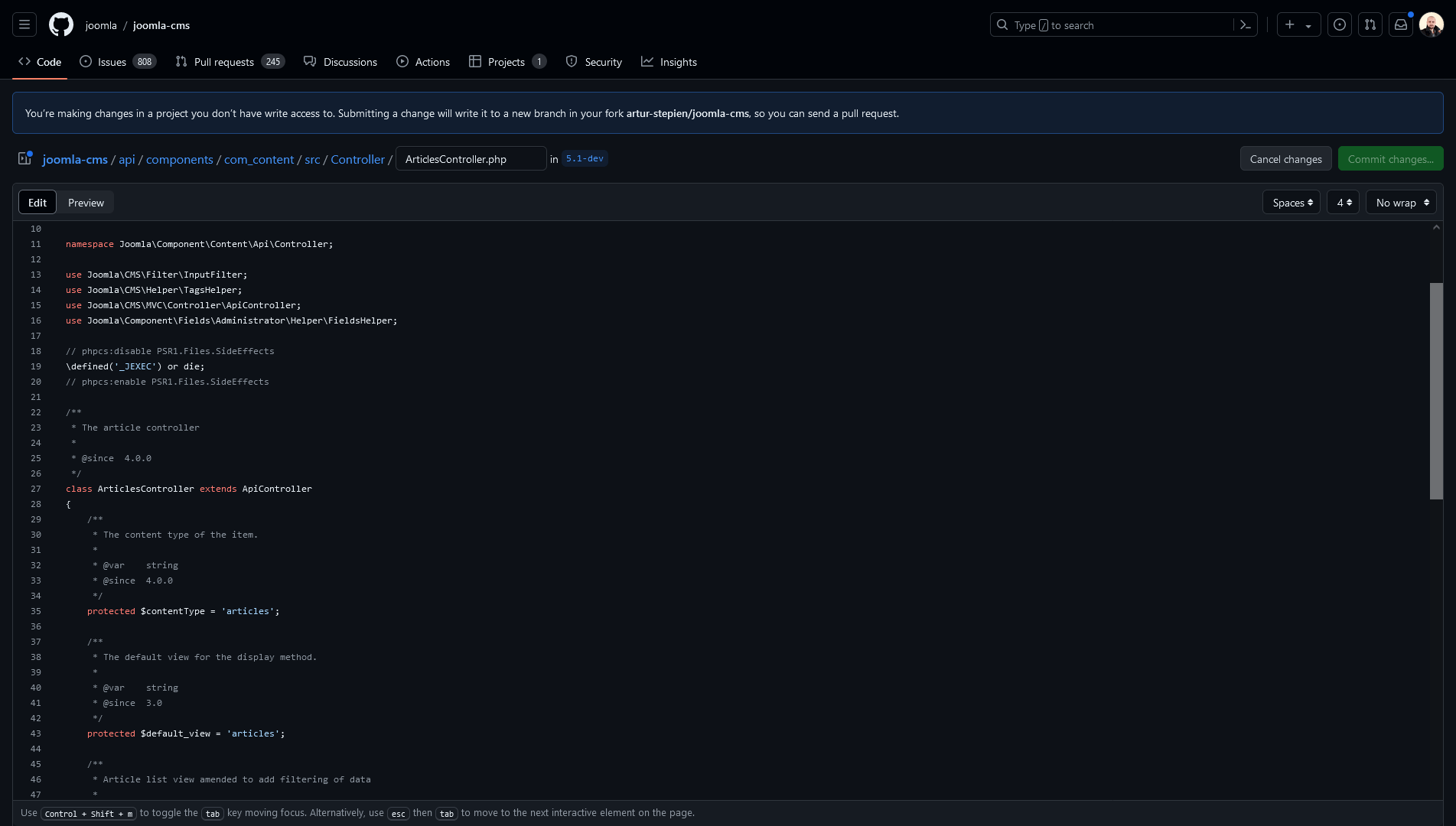Go to the Pull requests tab
The image size is (1456, 826).
pos(223,62)
